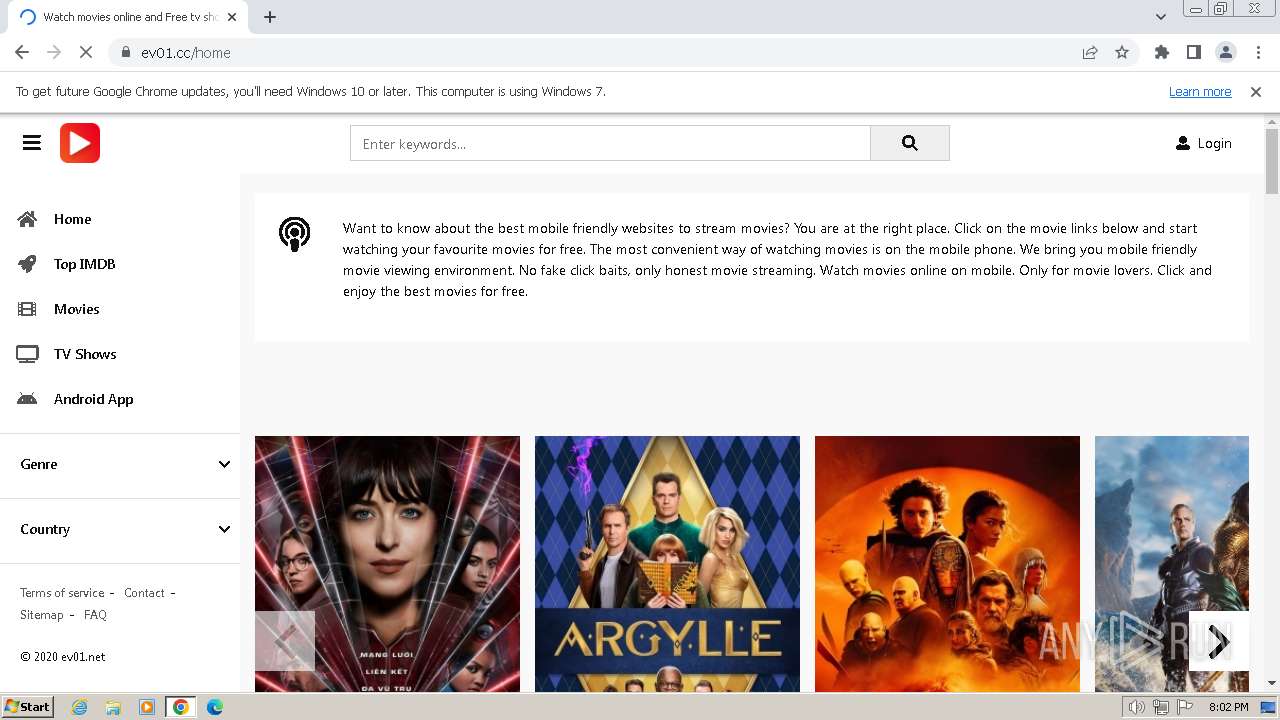
Task: Select Movies menu item
Action: tap(76, 309)
